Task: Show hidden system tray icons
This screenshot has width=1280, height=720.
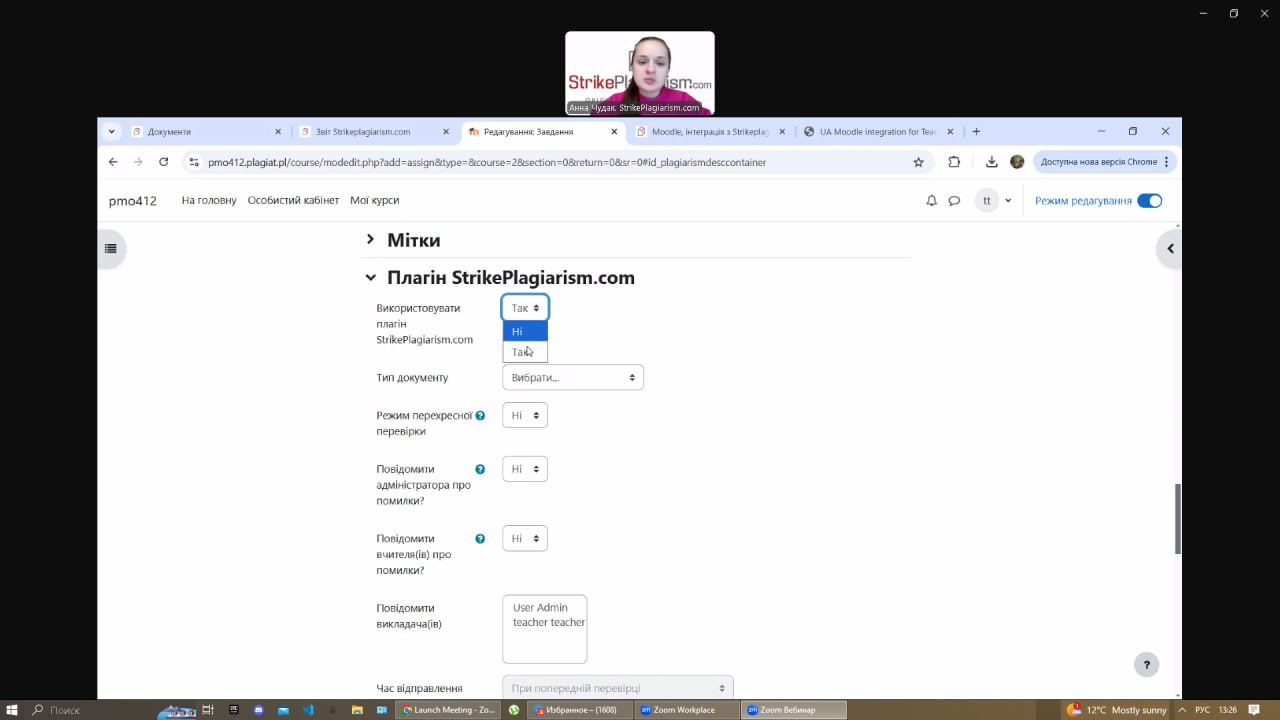Action: click(1182, 710)
